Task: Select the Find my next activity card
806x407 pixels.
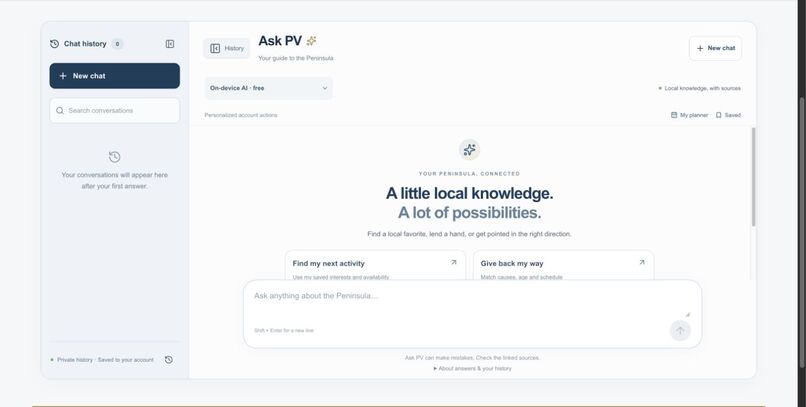Action: tap(375, 266)
